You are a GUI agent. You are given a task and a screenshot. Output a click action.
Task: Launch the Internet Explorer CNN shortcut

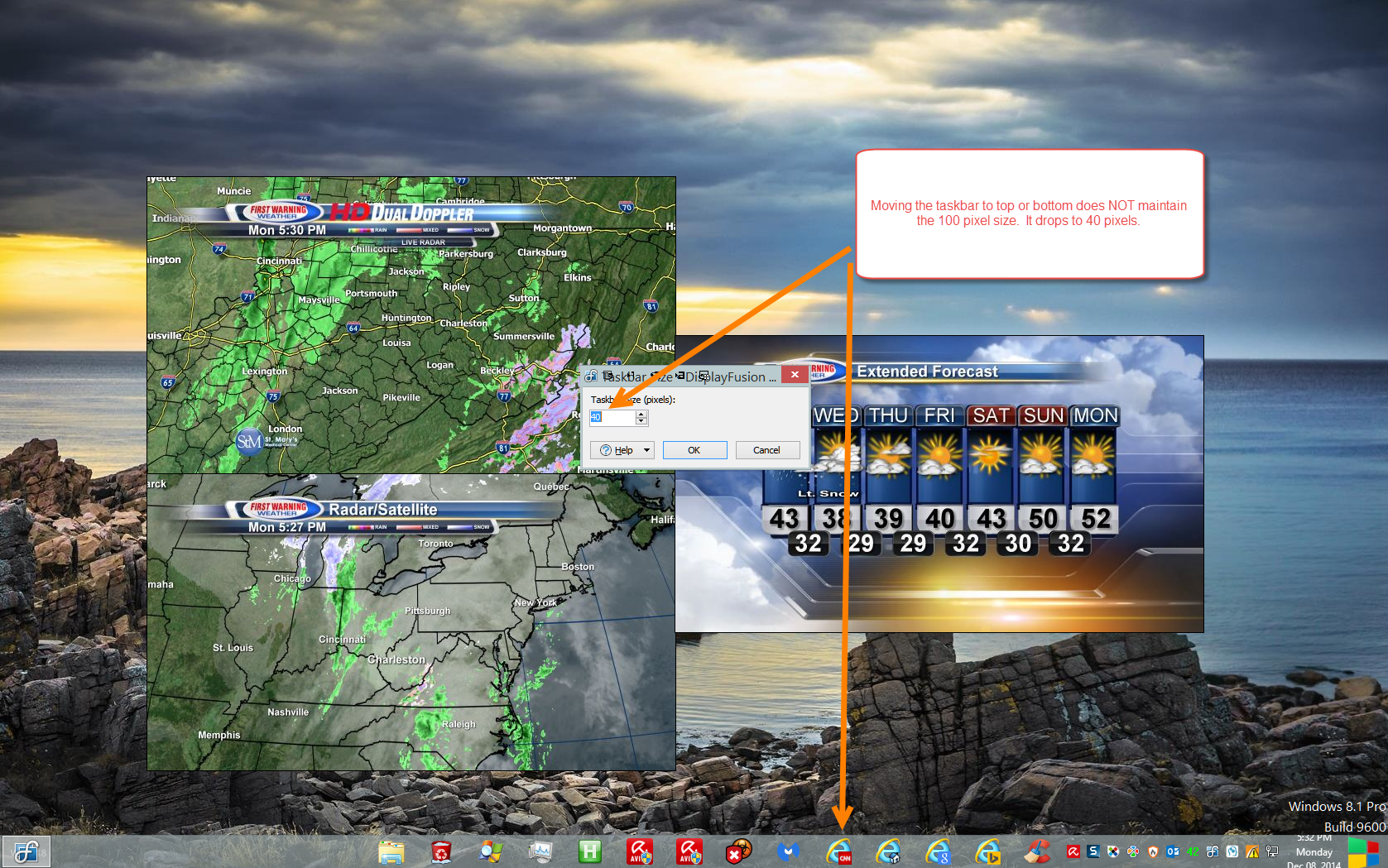coord(838,851)
